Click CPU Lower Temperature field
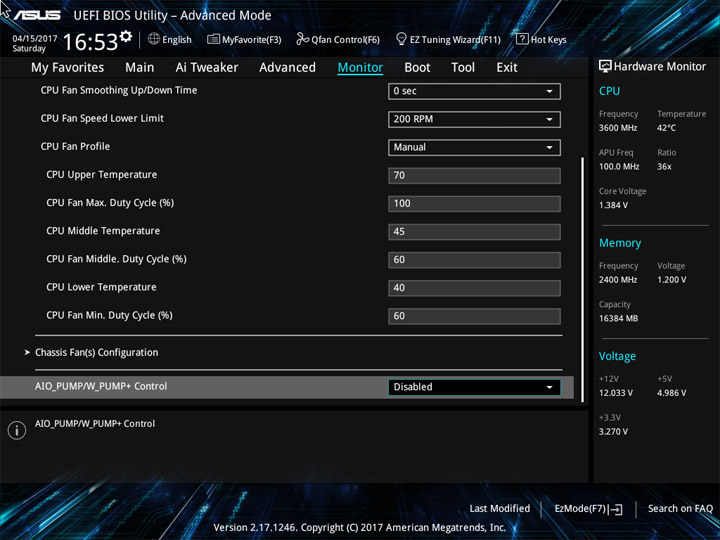 474,288
